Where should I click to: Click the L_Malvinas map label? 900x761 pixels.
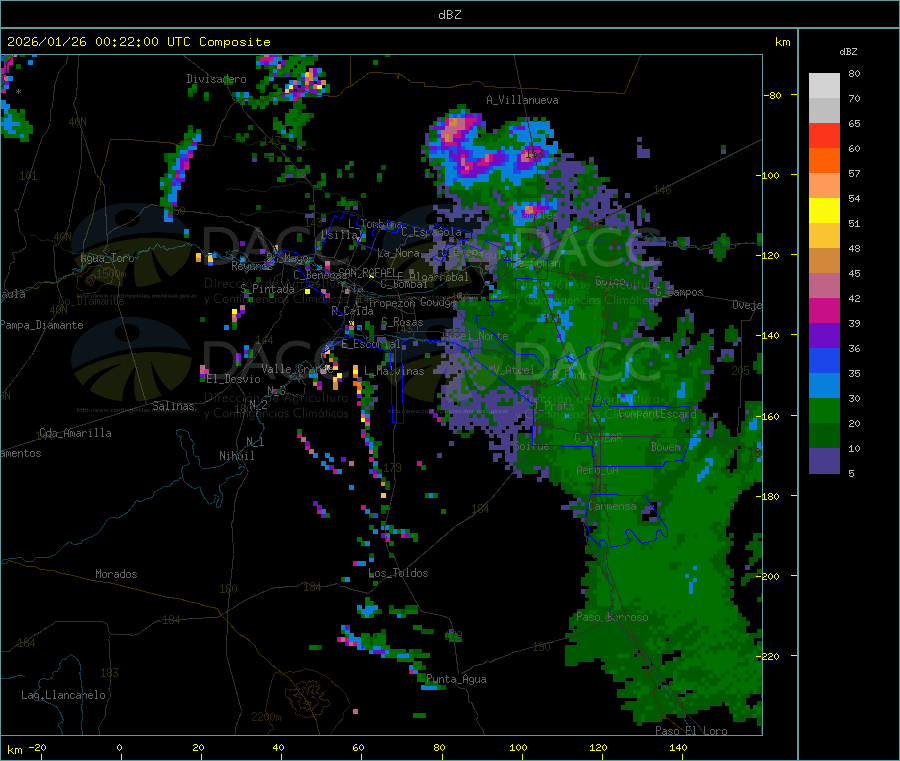coord(394,372)
